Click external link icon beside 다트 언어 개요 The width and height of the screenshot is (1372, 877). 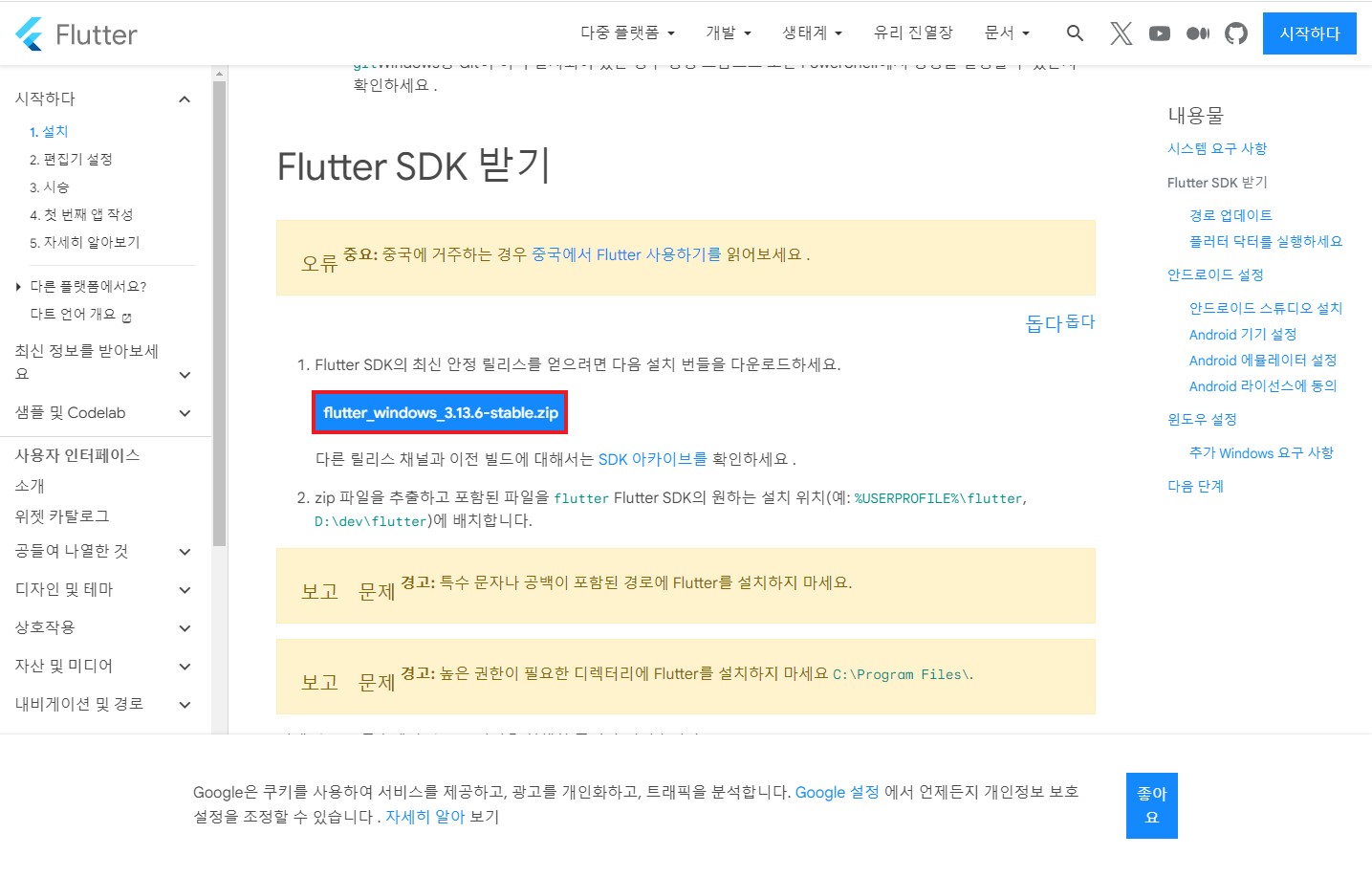tap(127, 317)
